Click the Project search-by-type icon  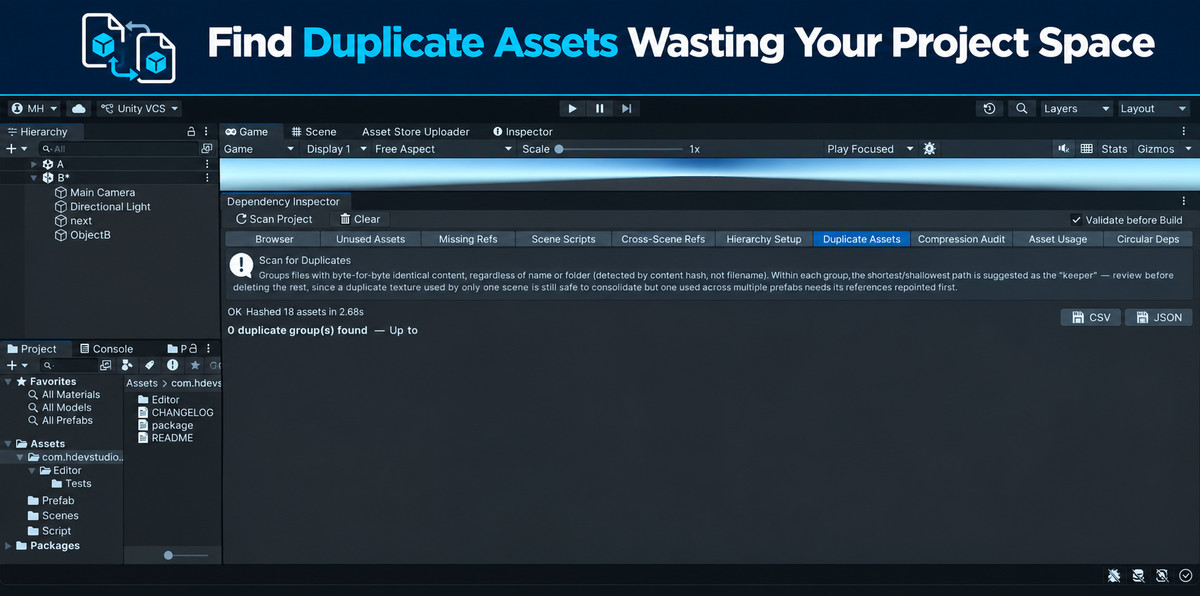pyautogui.click(x=127, y=366)
